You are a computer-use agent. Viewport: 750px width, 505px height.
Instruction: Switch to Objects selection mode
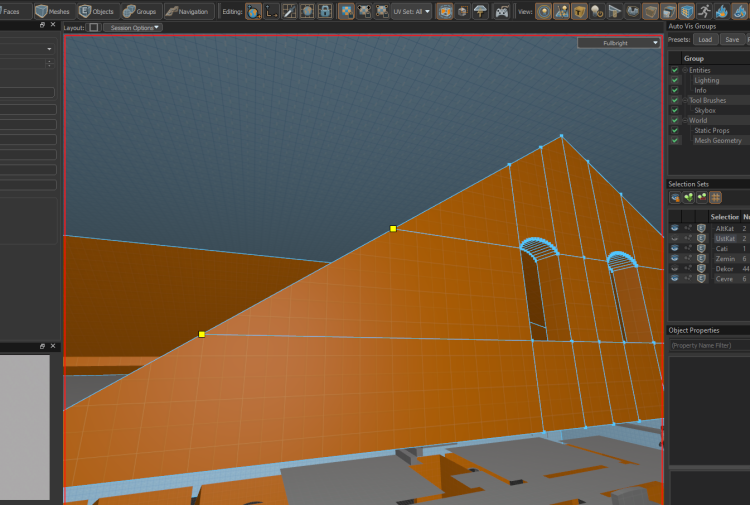pos(97,11)
